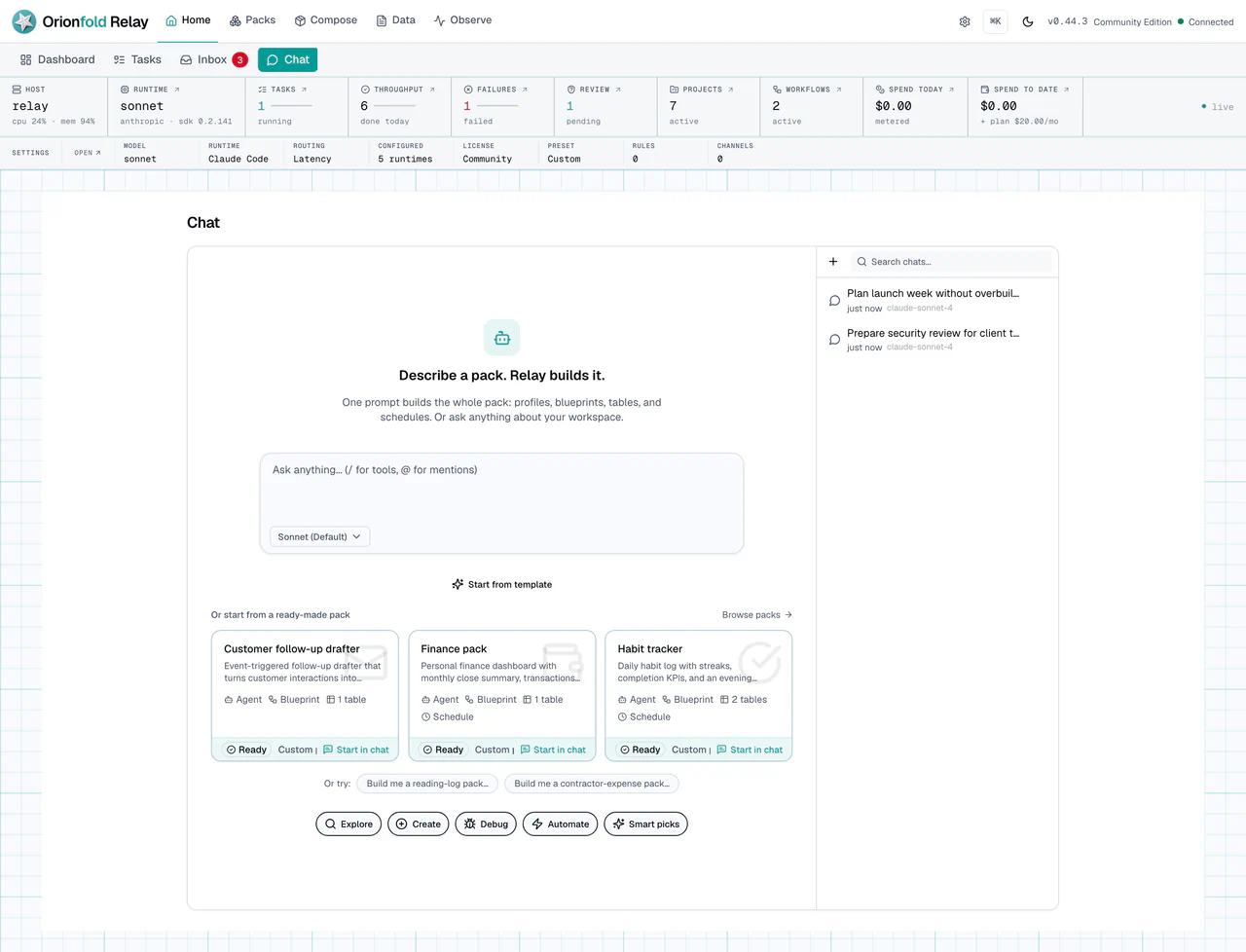The image size is (1246, 952).
Task: Click the Create button
Action: point(419,824)
